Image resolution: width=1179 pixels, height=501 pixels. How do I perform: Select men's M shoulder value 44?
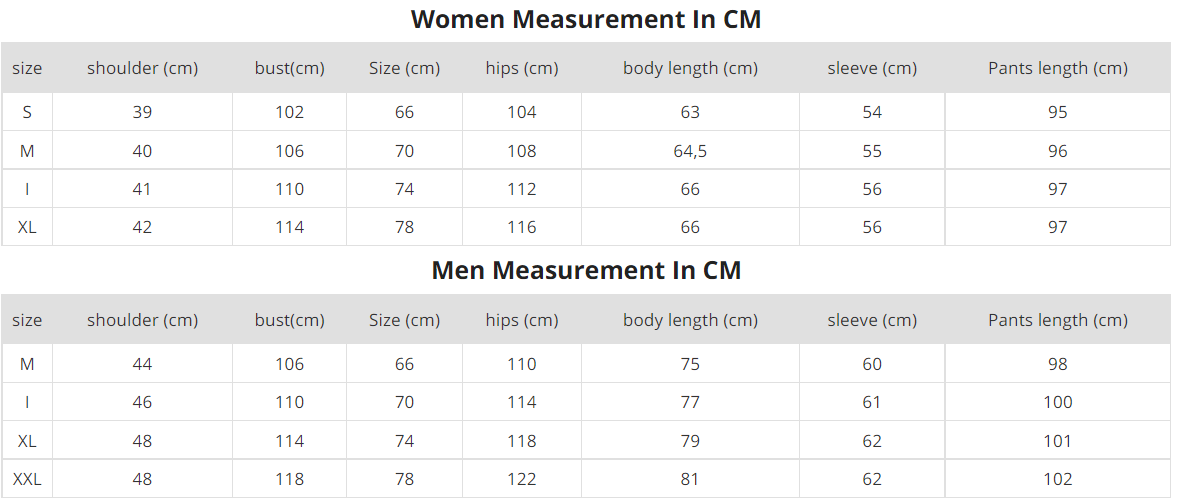tap(142, 364)
